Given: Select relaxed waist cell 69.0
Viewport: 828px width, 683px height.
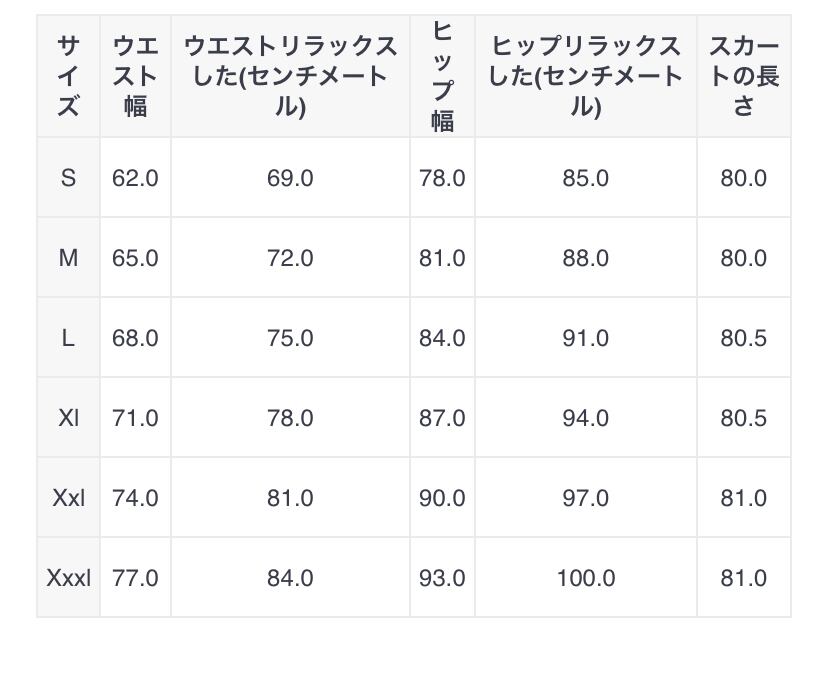Looking at the screenshot, I should (290, 178).
